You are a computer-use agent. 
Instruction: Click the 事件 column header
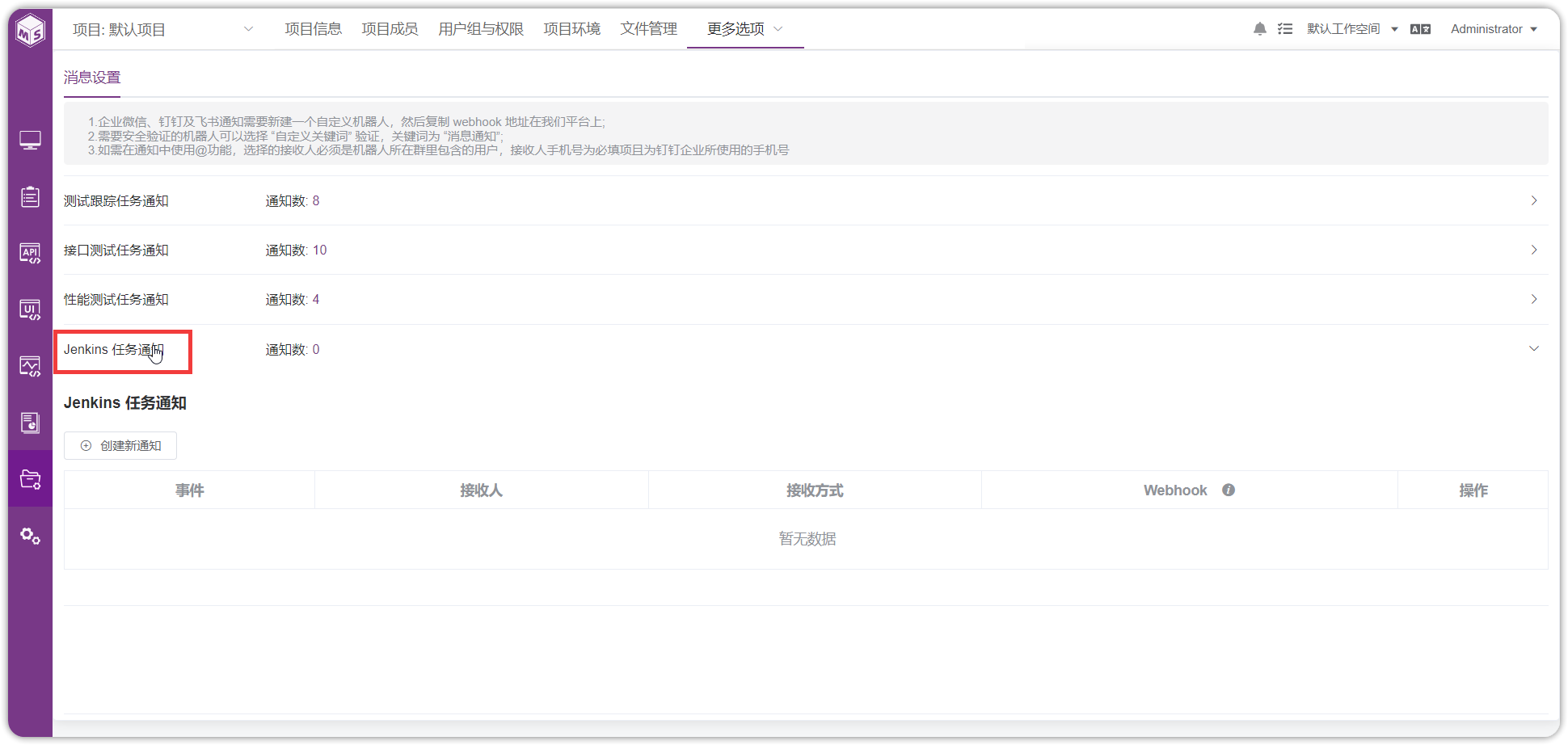(190, 490)
